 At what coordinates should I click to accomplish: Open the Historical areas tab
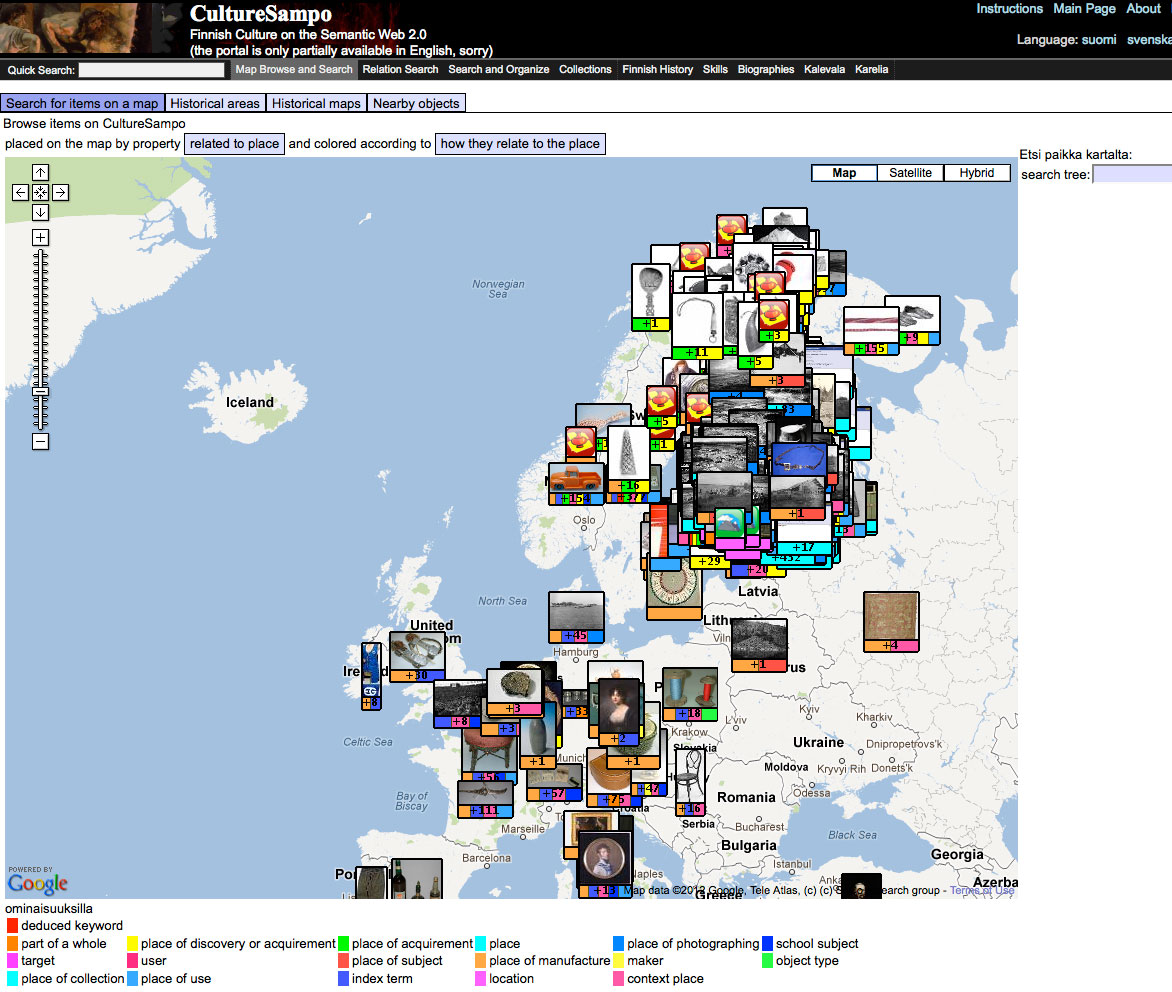click(x=215, y=103)
